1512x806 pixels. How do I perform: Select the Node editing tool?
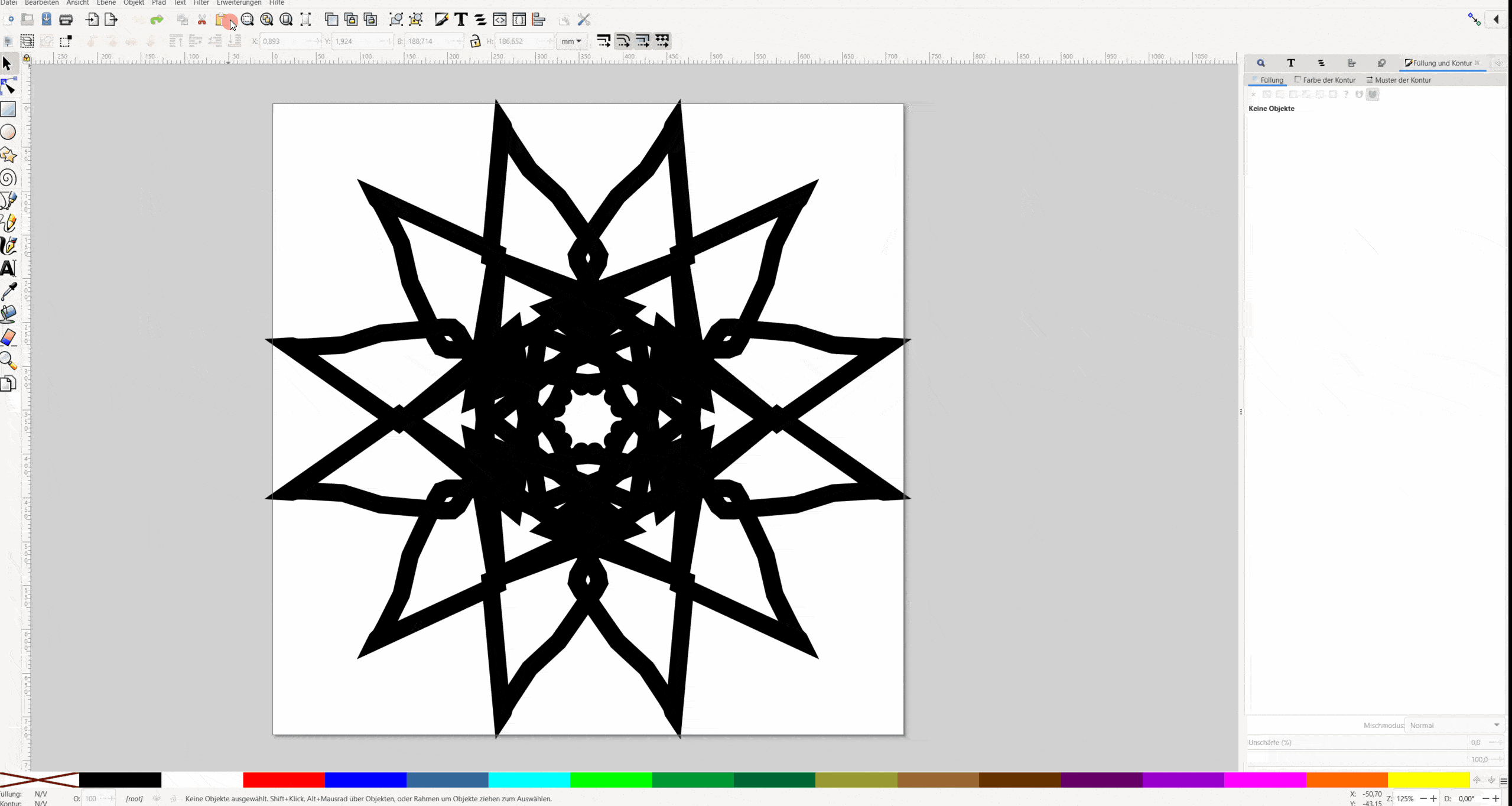coord(8,87)
